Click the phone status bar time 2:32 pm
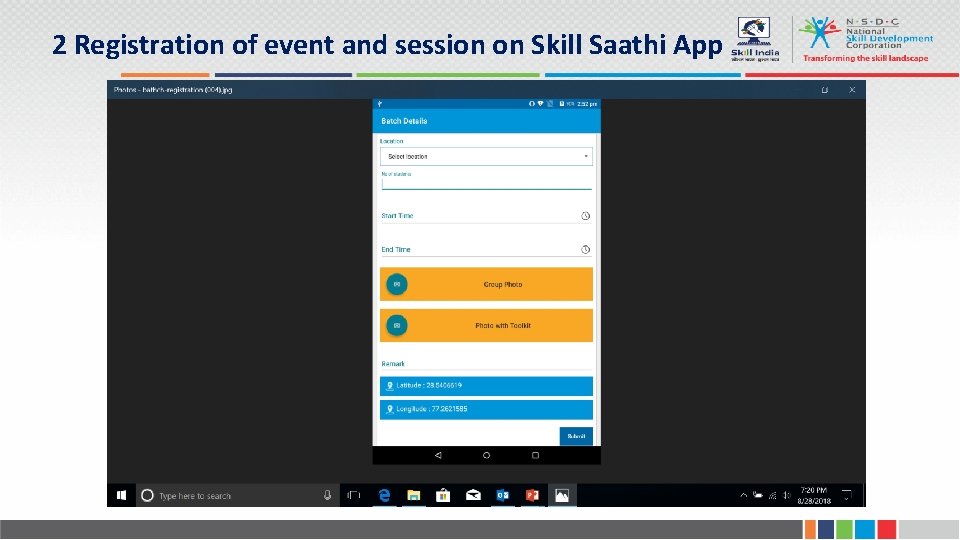 click(x=587, y=103)
